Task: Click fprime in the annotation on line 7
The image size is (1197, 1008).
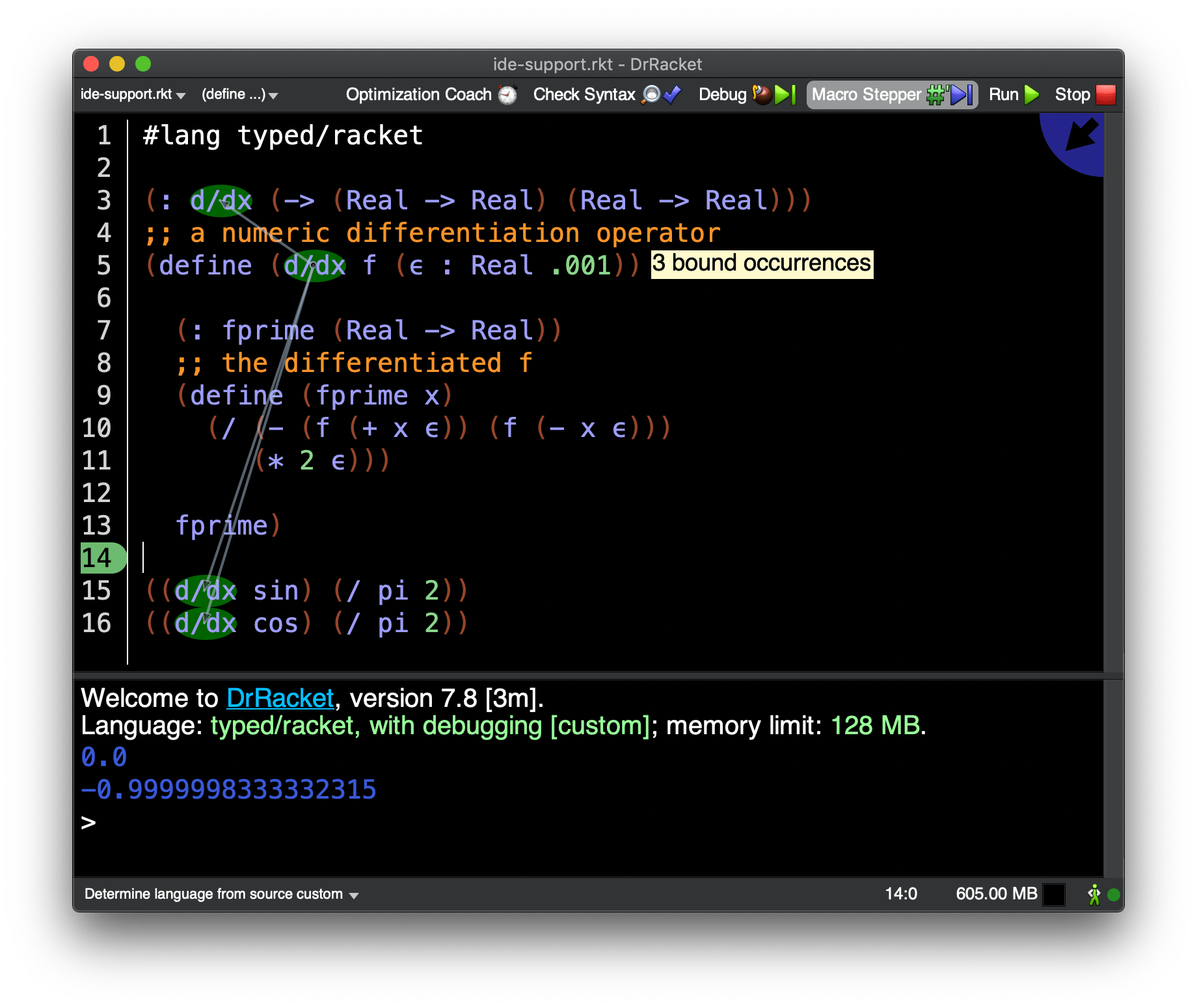Action: [268, 330]
